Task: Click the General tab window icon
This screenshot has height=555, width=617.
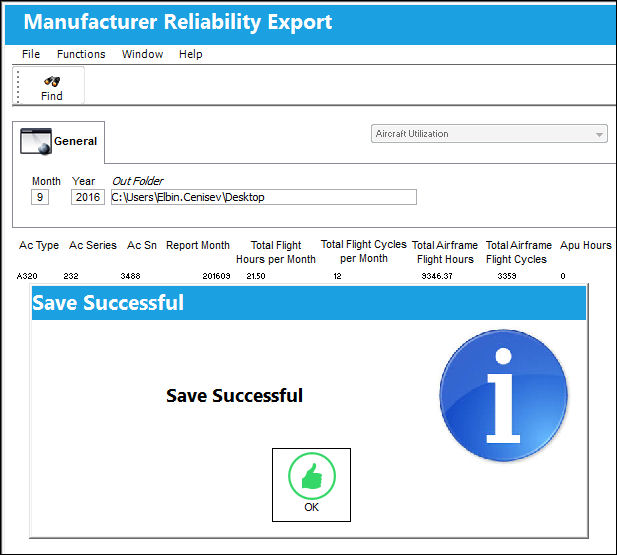Action: click(x=36, y=141)
